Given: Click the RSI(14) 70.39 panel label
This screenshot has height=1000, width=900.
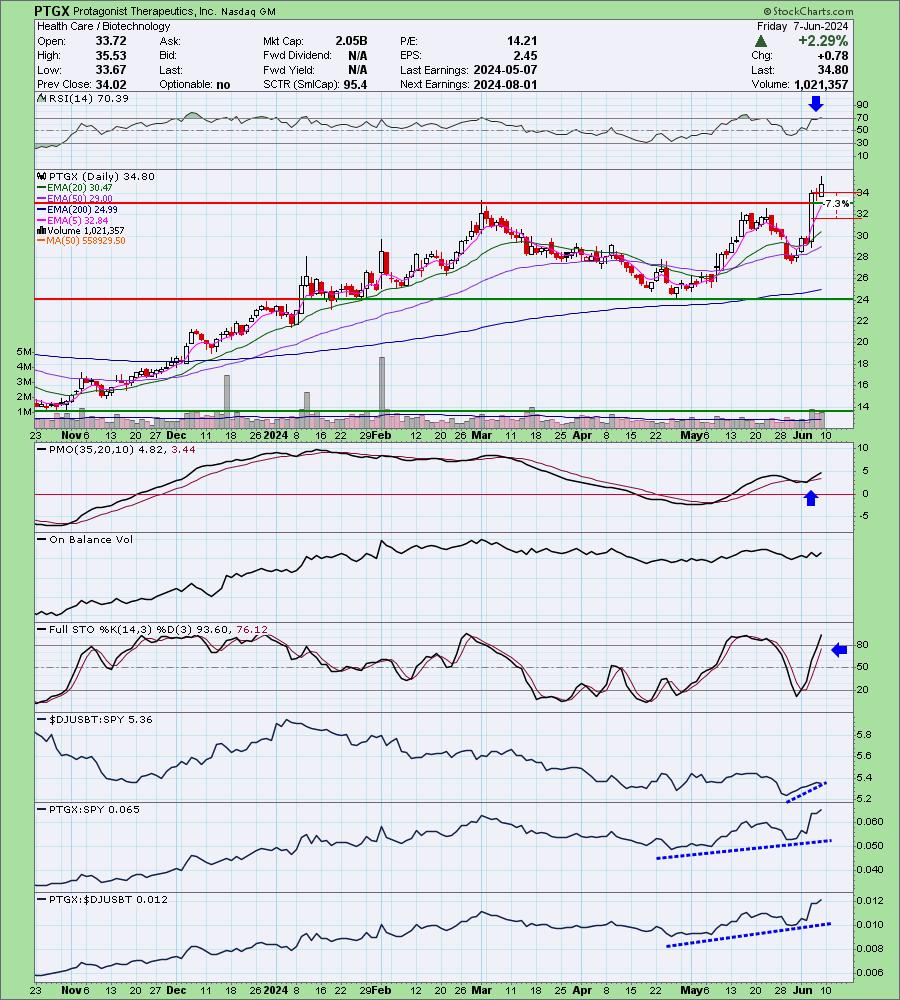Looking at the screenshot, I should tap(89, 98).
